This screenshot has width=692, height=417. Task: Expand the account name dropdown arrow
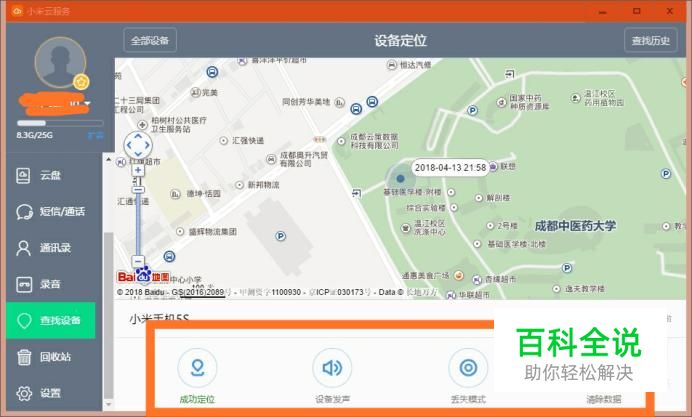tap(87, 104)
